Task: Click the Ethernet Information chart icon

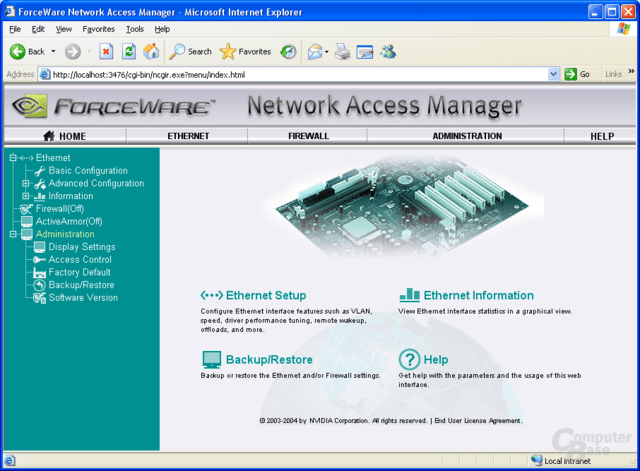Action: 409,295
